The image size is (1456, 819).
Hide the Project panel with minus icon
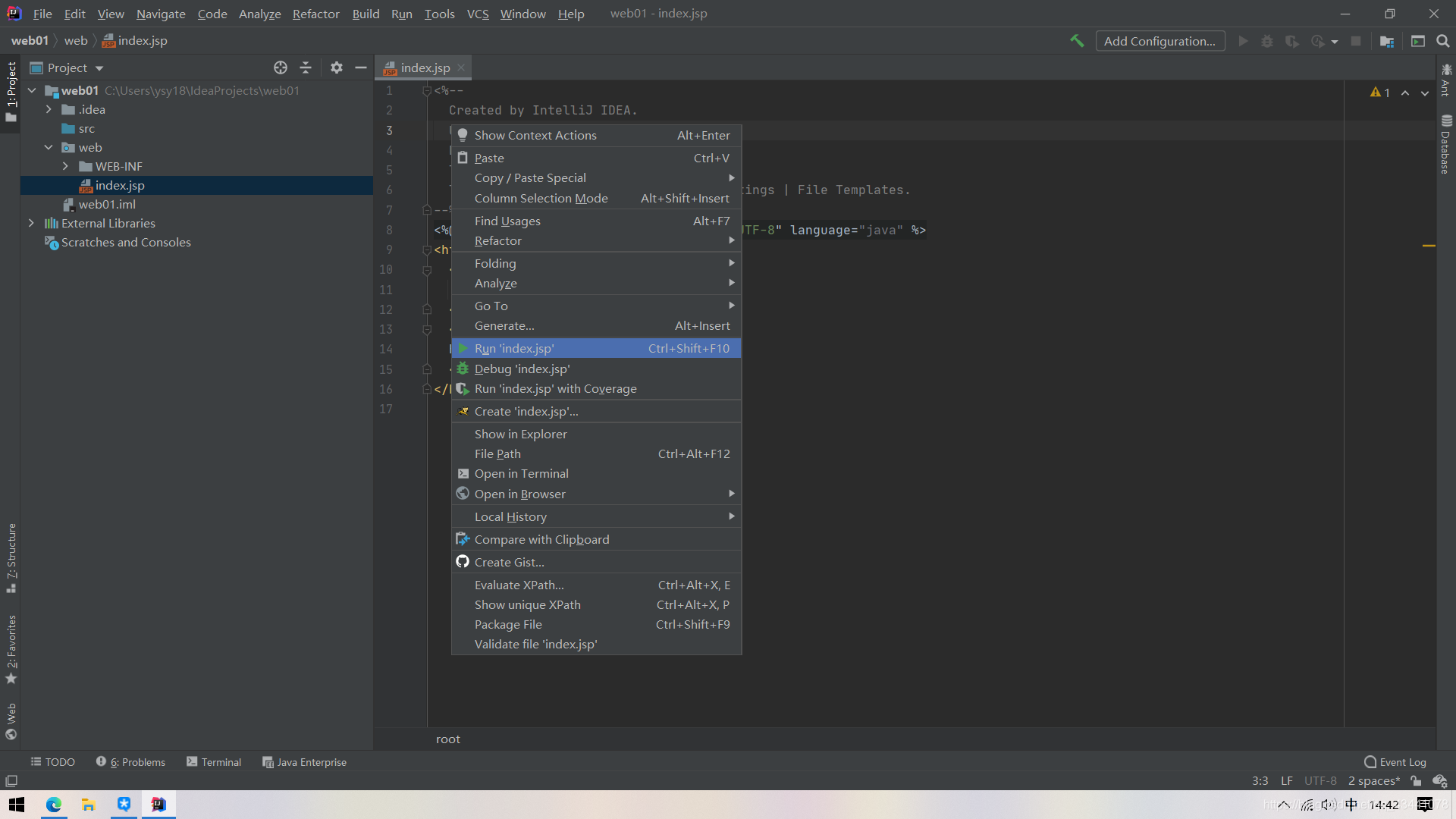361,67
